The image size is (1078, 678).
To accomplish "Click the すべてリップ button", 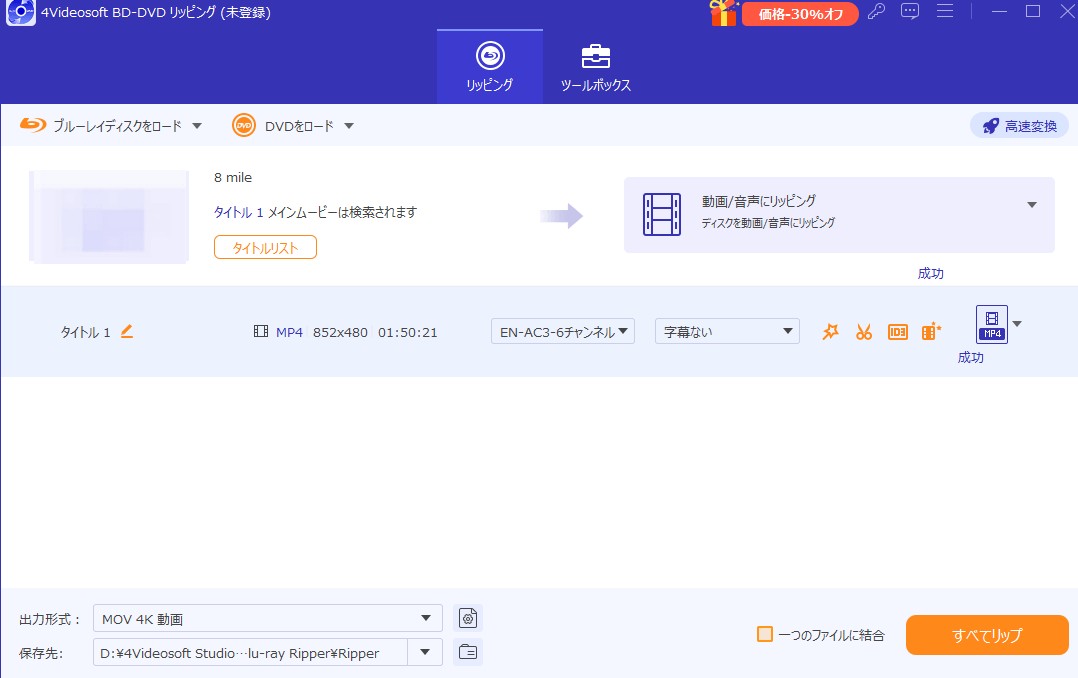I will 987,635.
